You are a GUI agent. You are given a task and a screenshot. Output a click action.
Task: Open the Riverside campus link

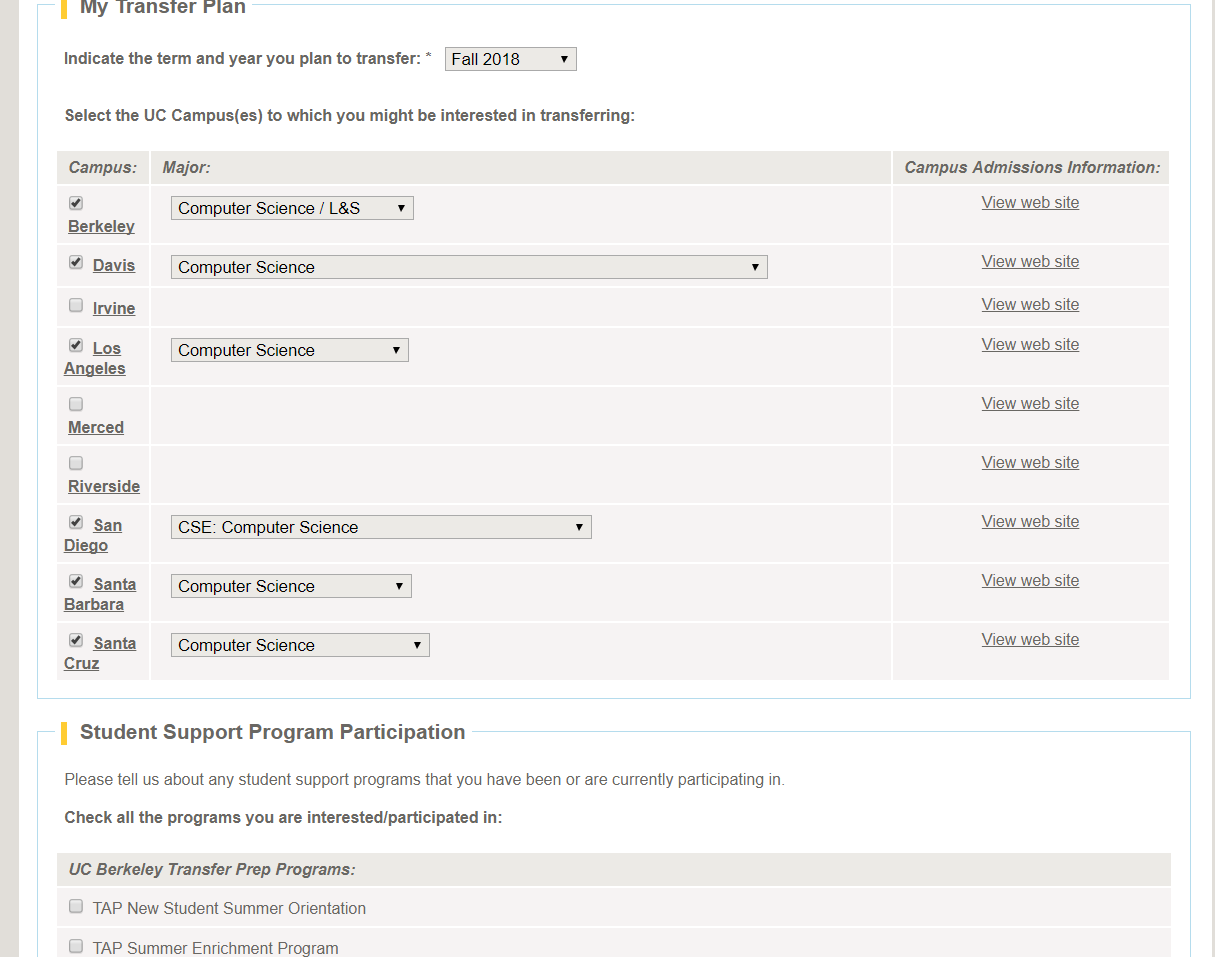point(104,486)
